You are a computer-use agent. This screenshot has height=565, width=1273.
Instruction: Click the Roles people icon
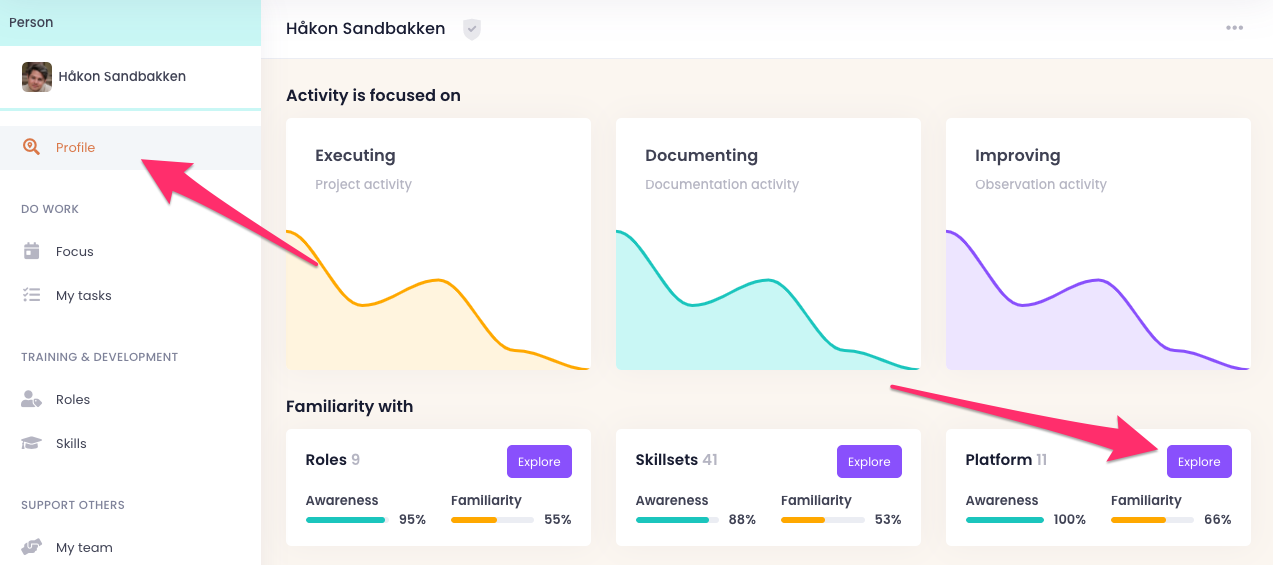pyautogui.click(x=32, y=399)
